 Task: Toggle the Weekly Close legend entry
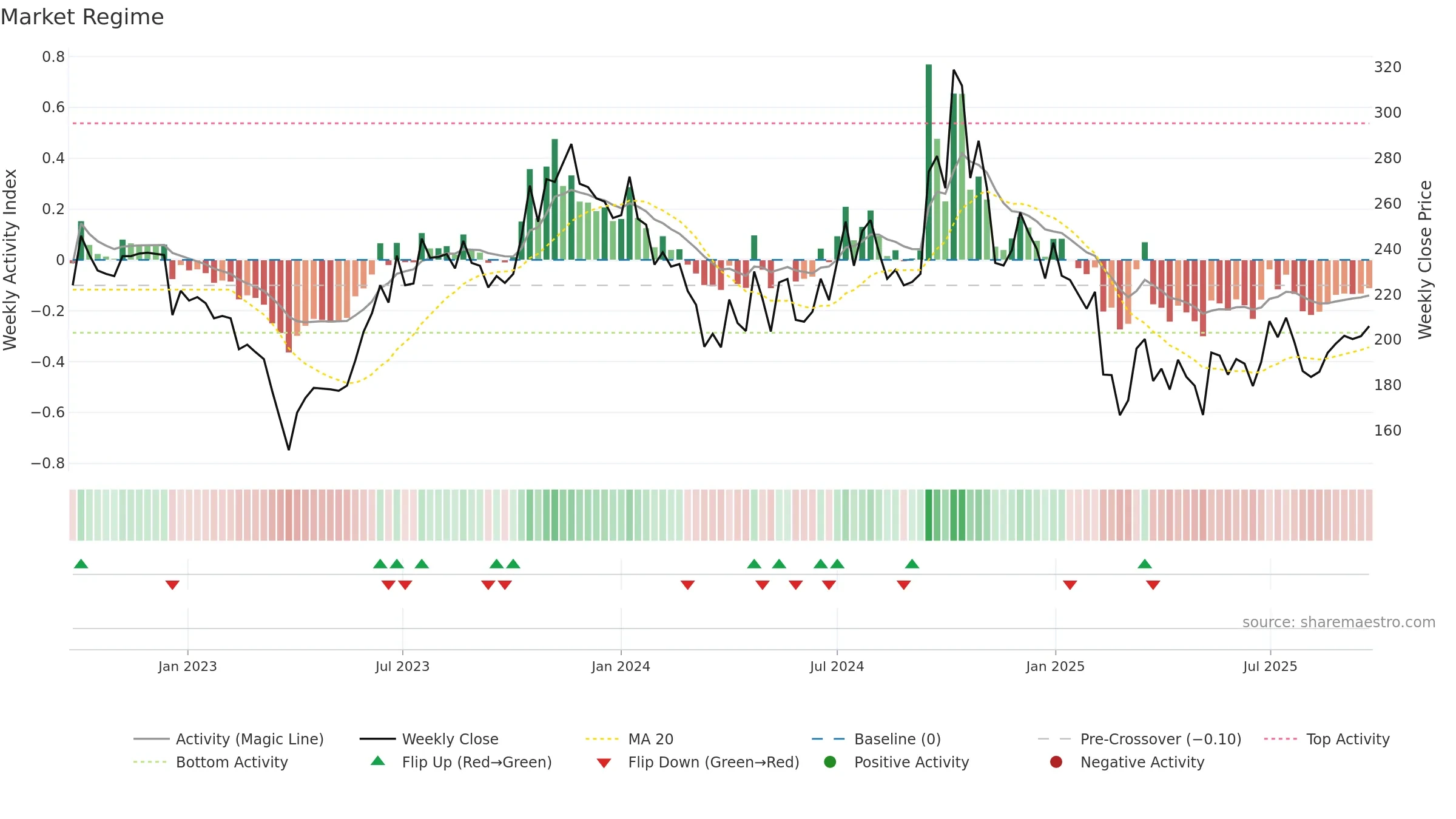pyautogui.click(x=429, y=739)
